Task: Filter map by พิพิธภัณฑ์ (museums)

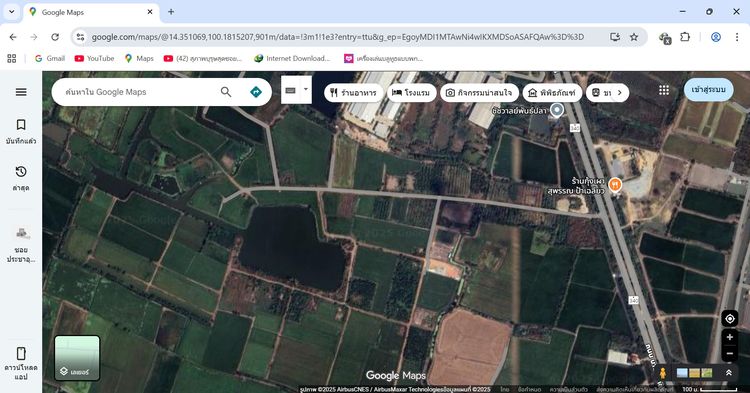Action: pos(552,93)
